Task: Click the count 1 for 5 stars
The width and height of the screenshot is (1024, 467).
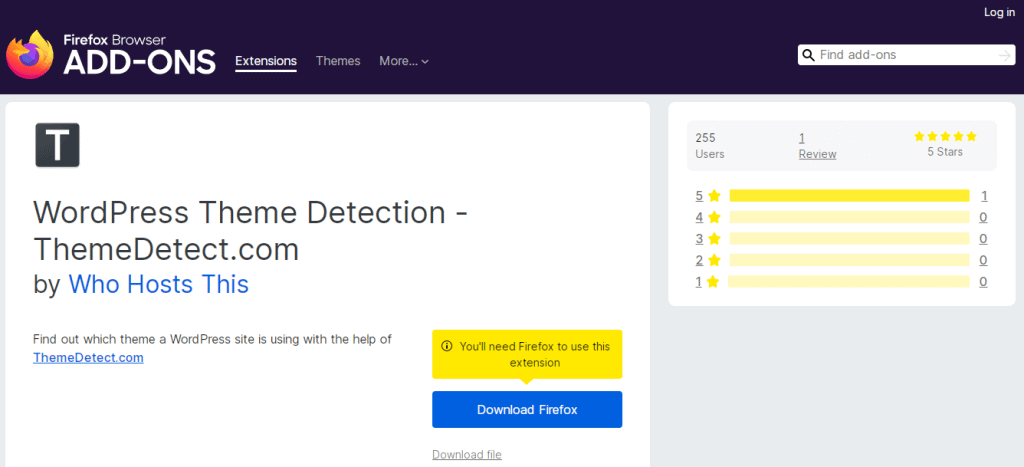Action: [x=984, y=195]
